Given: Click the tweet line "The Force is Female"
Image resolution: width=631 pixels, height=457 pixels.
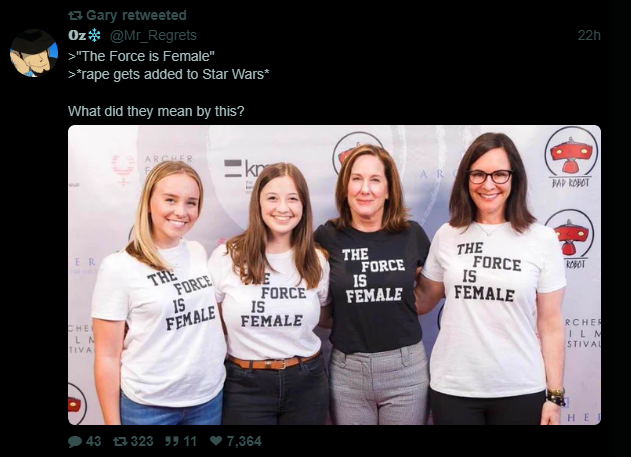Looking at the screenshot, I should 141,56.
